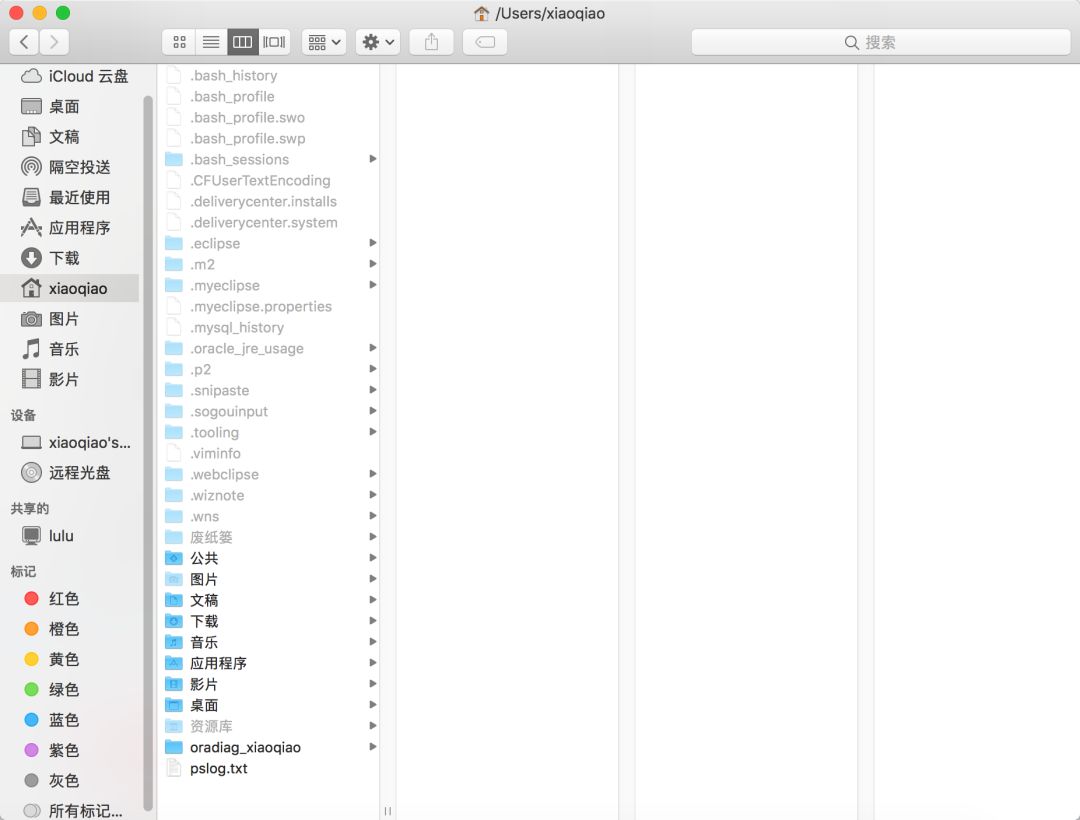Image resolution: width=1080 pixels, height=820 pixels.
Task: Go back with the left arrow
Action: click(24, 42)
